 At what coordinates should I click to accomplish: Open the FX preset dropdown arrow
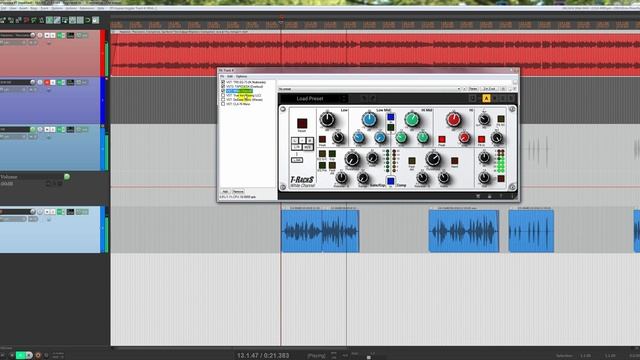click(459, 89)
